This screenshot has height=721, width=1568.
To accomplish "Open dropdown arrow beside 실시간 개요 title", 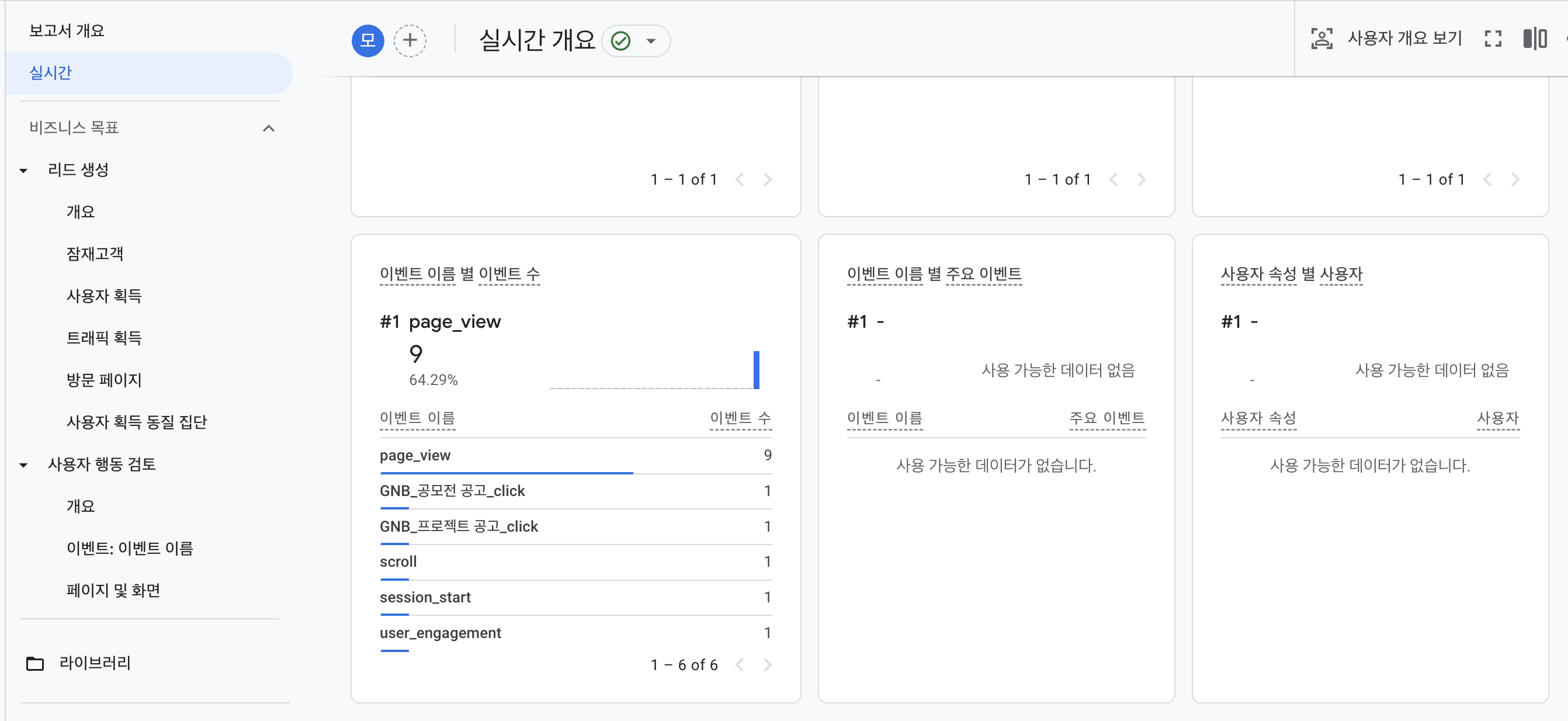I will (x=651, y=41).
